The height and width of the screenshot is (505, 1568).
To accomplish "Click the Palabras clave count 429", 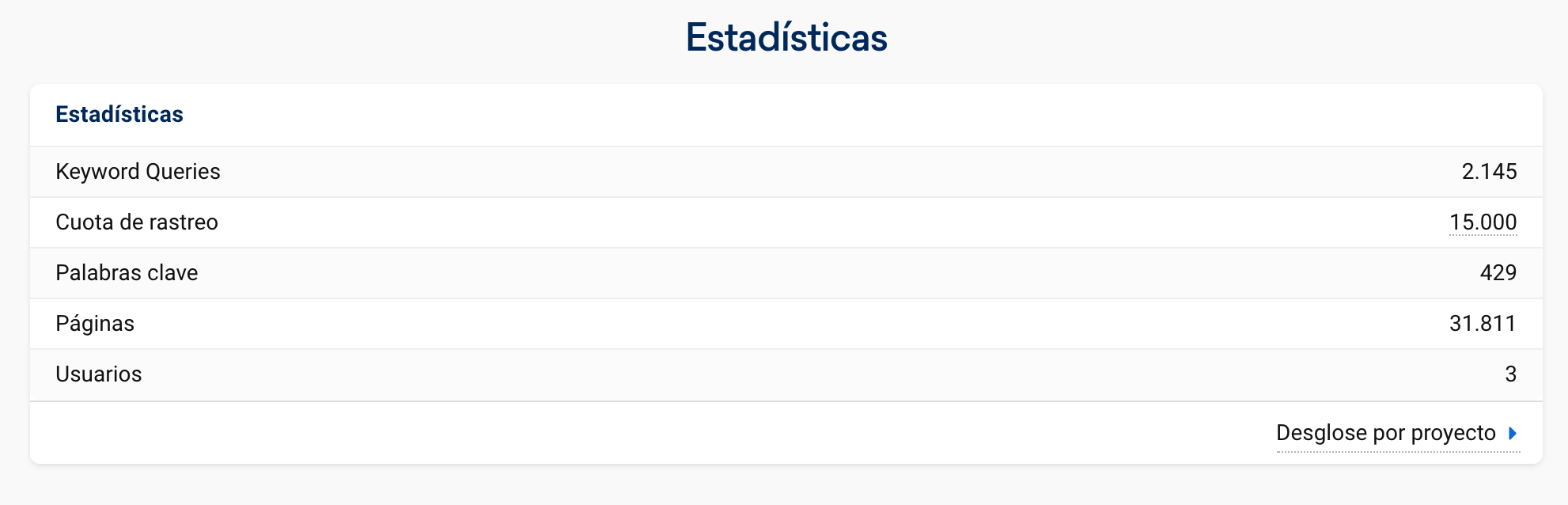I will point(1498,273).
